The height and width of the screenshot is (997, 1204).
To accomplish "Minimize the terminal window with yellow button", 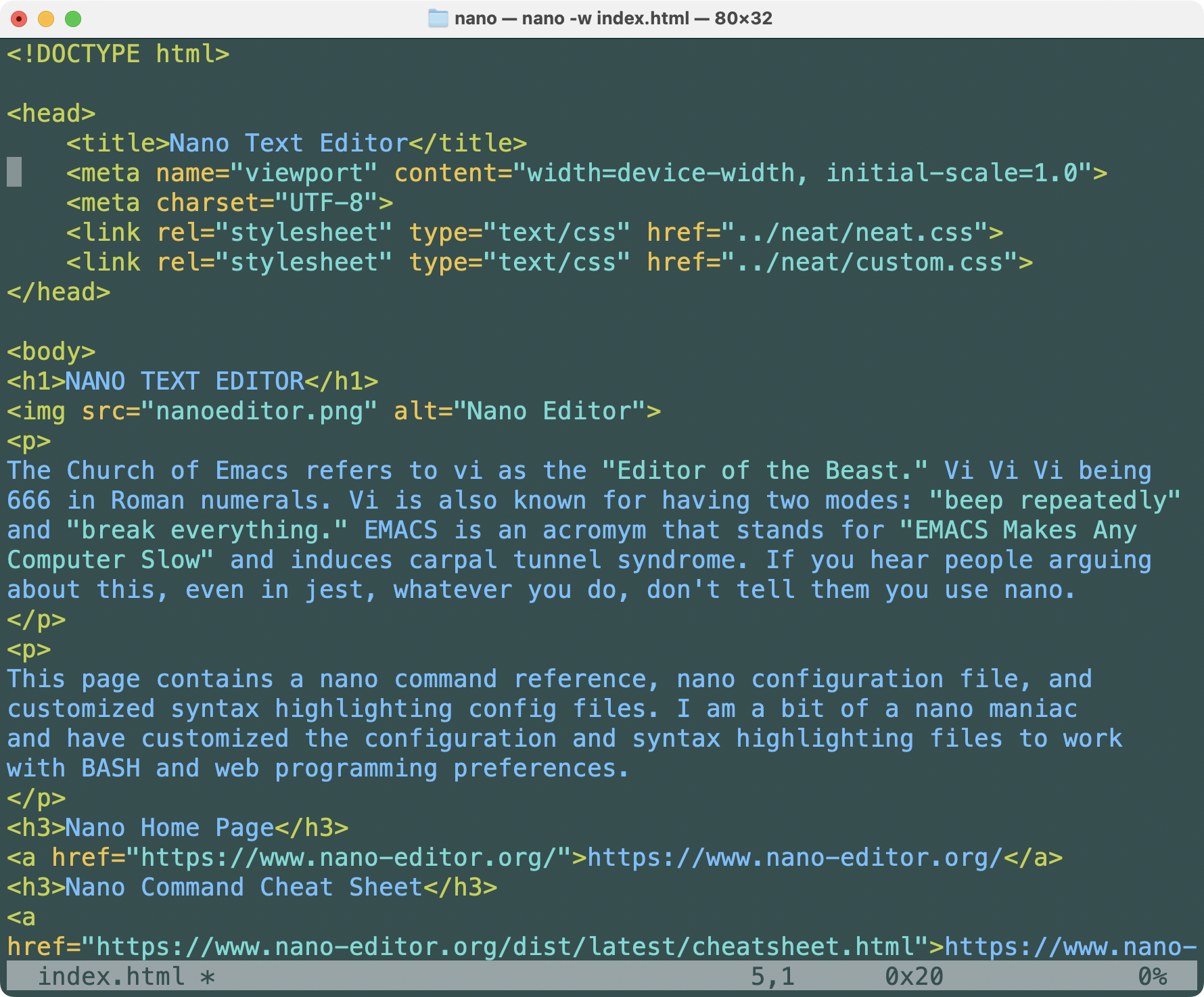I will (x=46, y=19).
